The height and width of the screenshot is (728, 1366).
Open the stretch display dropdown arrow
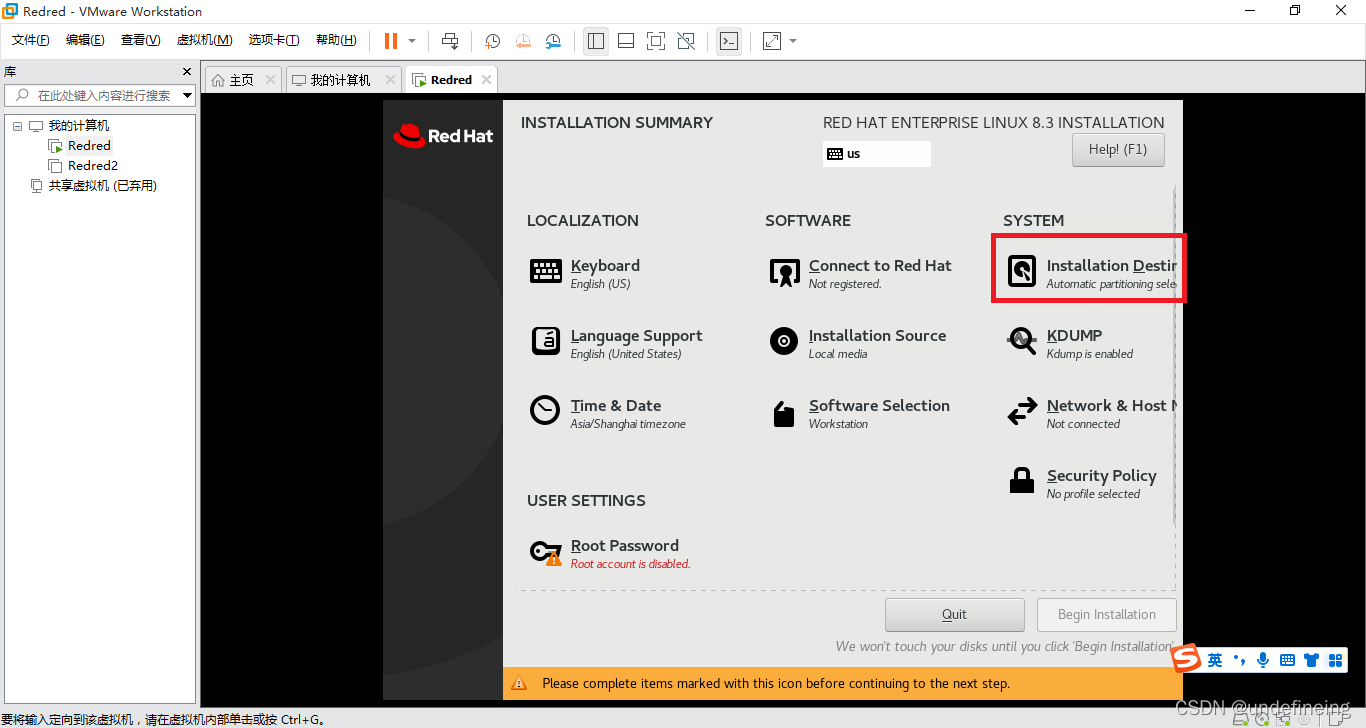(793, 41)
